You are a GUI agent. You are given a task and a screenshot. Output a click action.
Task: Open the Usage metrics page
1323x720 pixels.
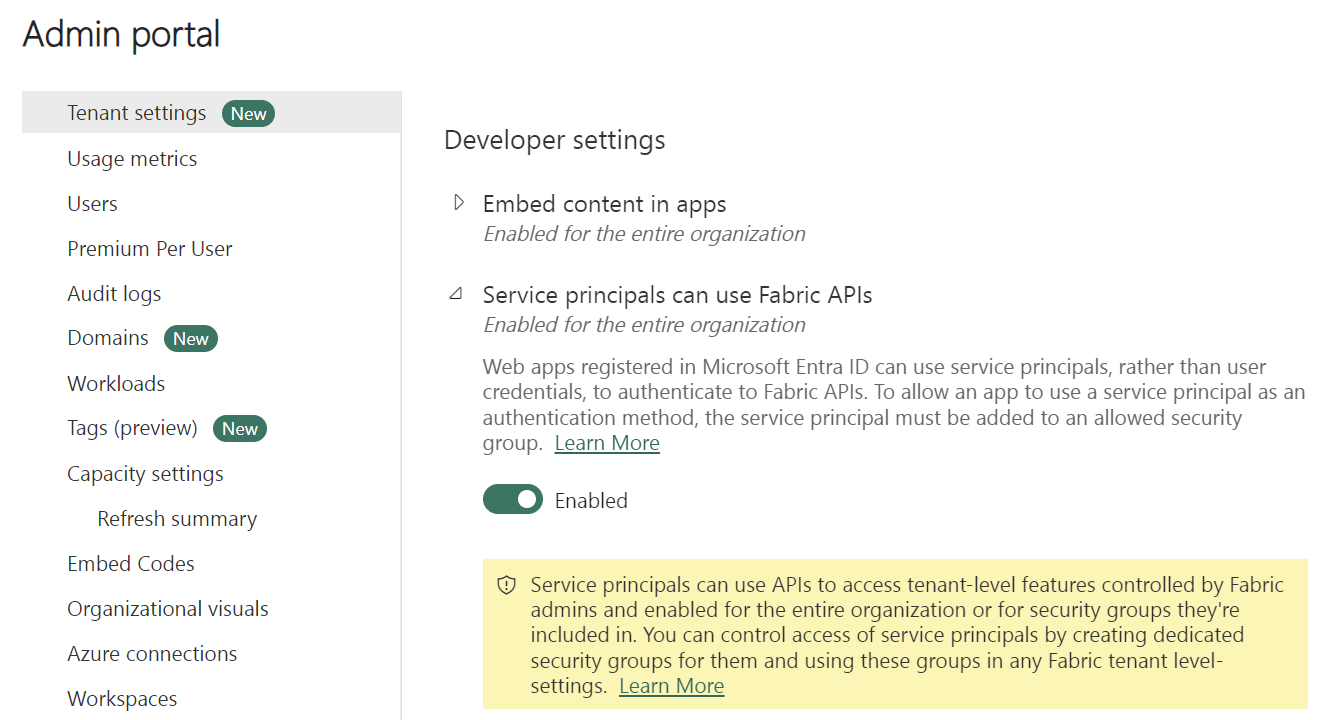pos(131,158)
